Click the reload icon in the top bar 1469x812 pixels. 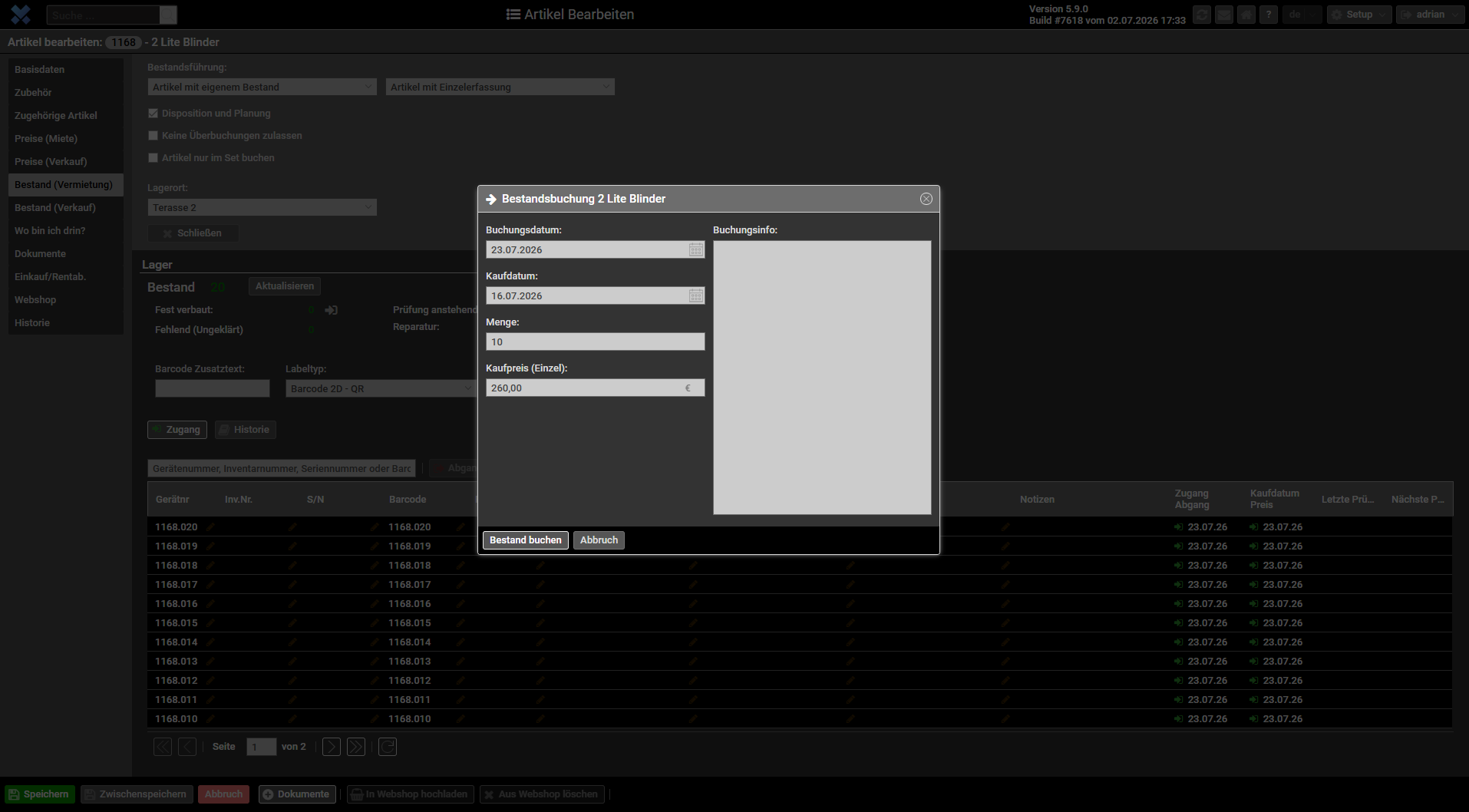pos(1202,15)
